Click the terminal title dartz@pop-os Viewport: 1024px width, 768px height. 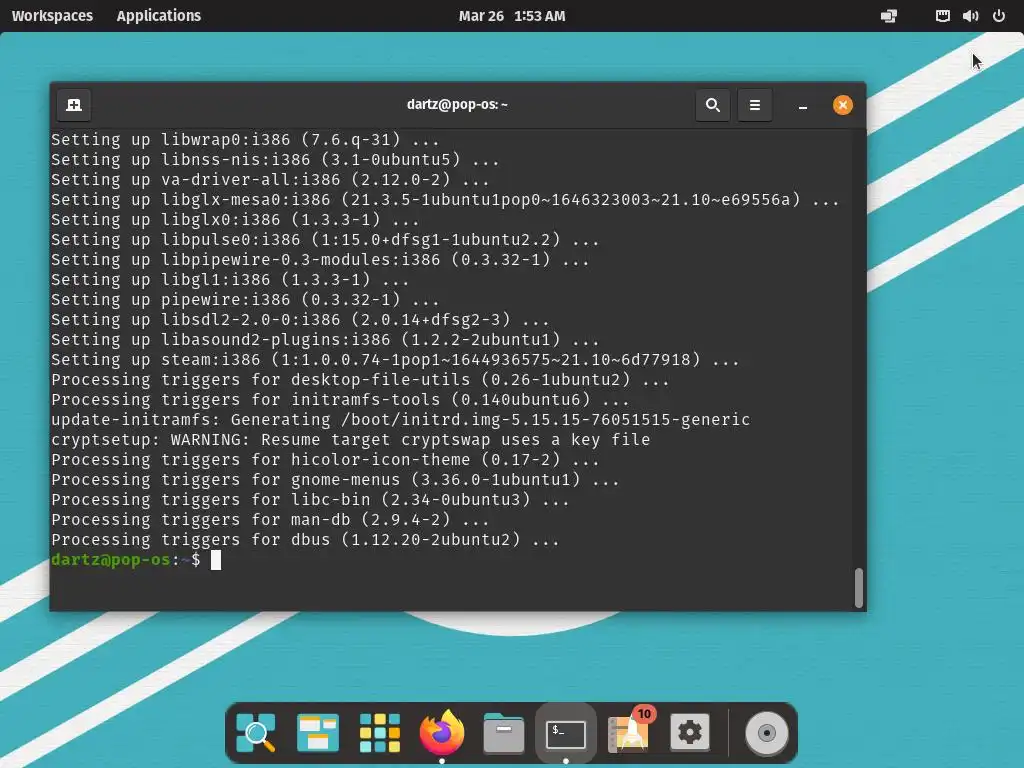pyautogui.click(x=457, y=104)
